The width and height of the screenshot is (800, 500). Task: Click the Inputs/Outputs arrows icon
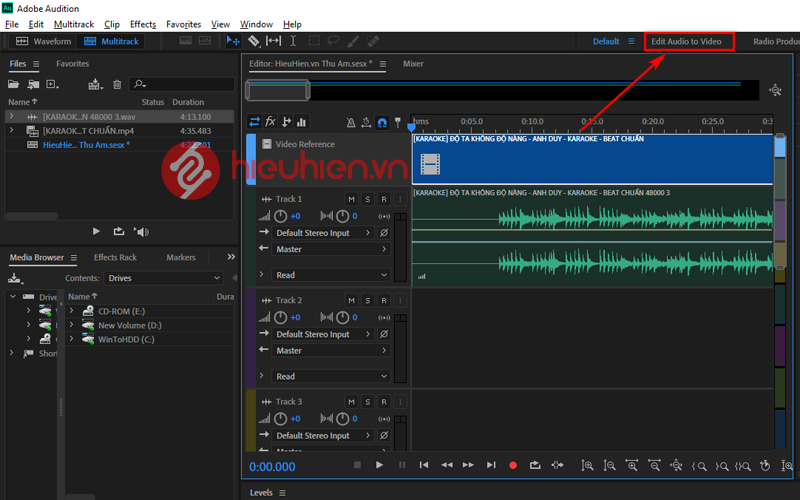[x=254, y=121]
